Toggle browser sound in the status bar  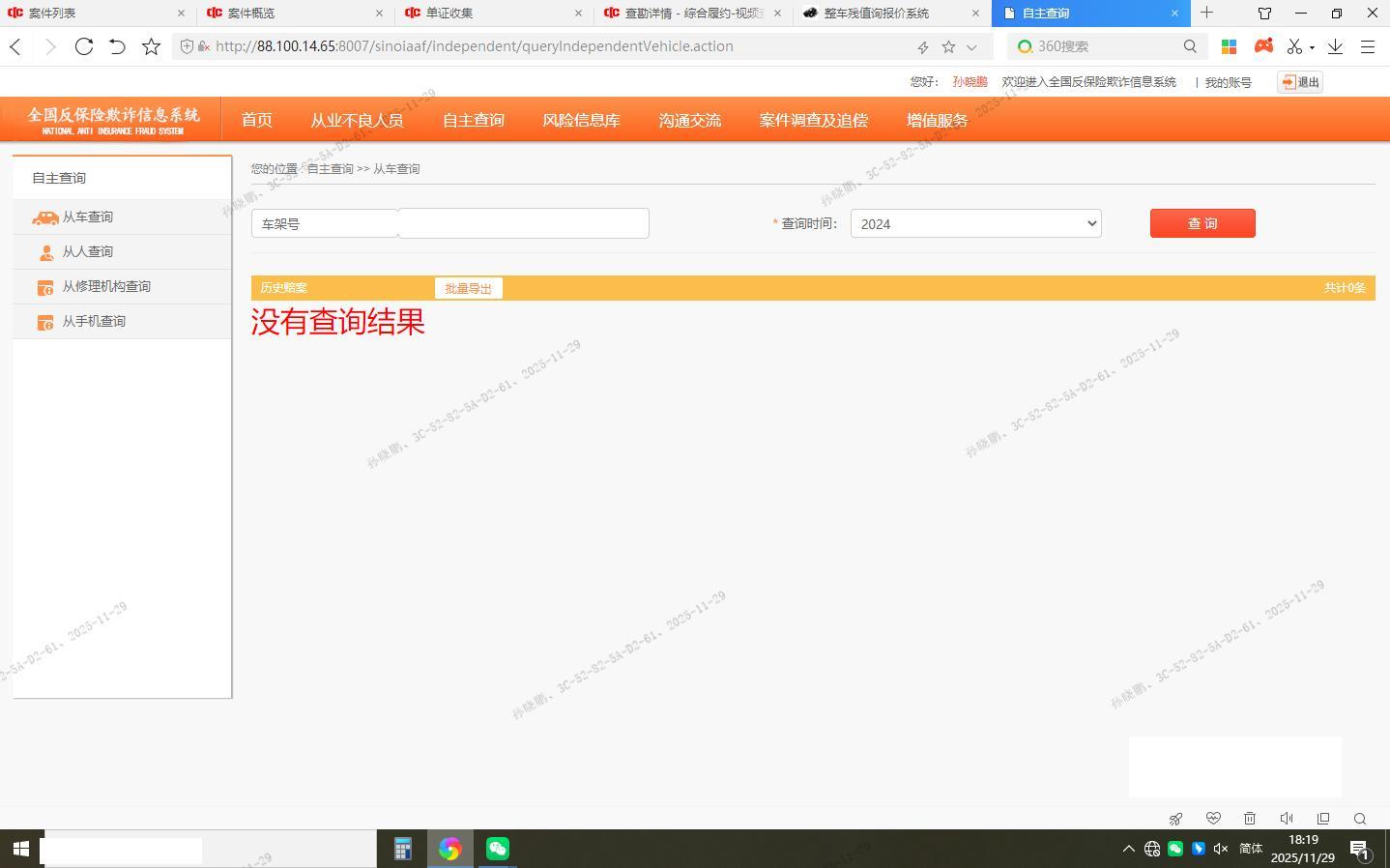[1287, 819]
